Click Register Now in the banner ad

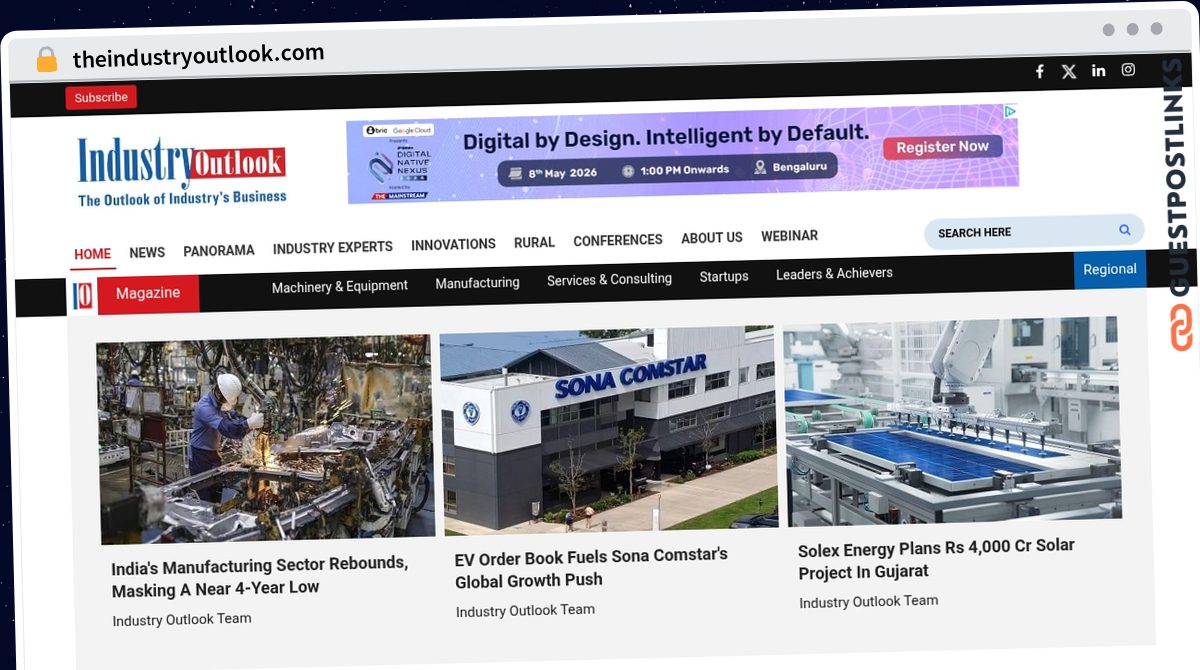[942, 147]
